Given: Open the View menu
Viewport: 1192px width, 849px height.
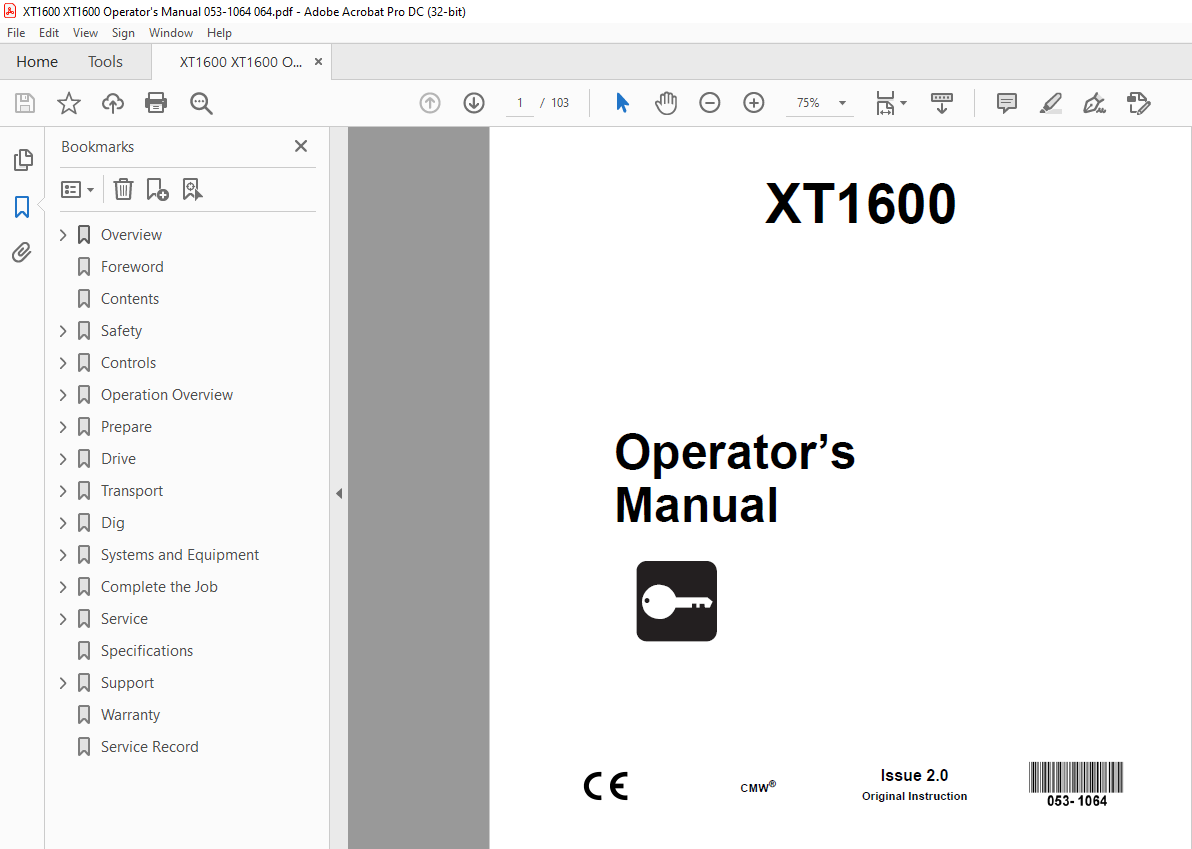Looking at the screenshot, I should 85,33.
